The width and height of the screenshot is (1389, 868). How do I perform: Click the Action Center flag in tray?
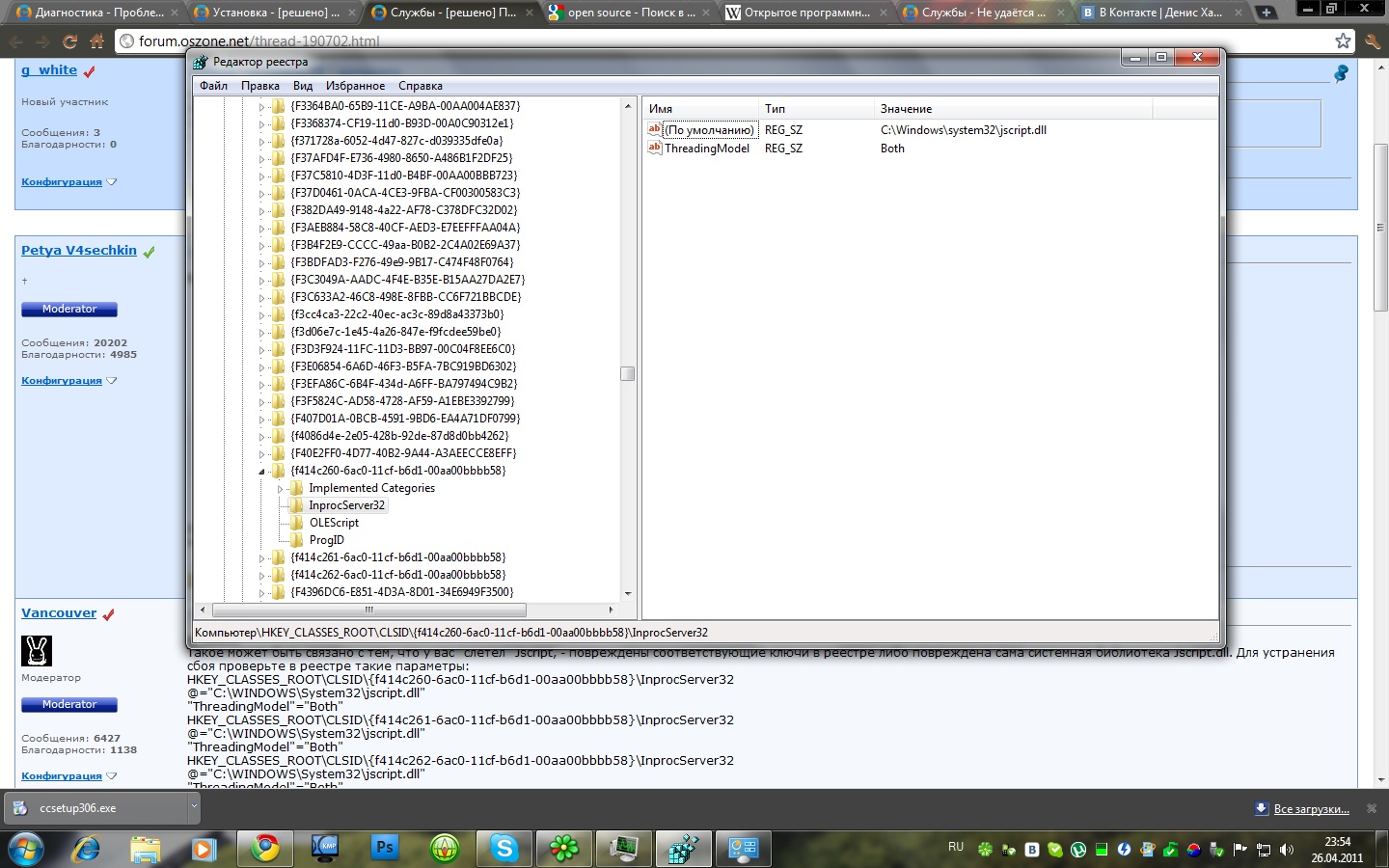(x=1239, y=850)
